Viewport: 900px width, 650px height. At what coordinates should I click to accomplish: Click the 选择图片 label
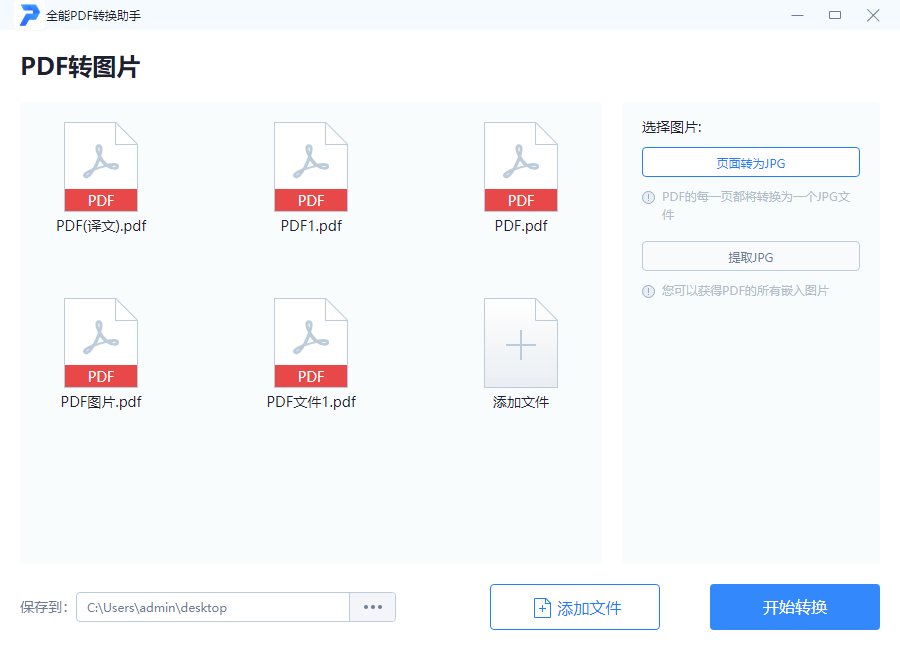[672, 127]
